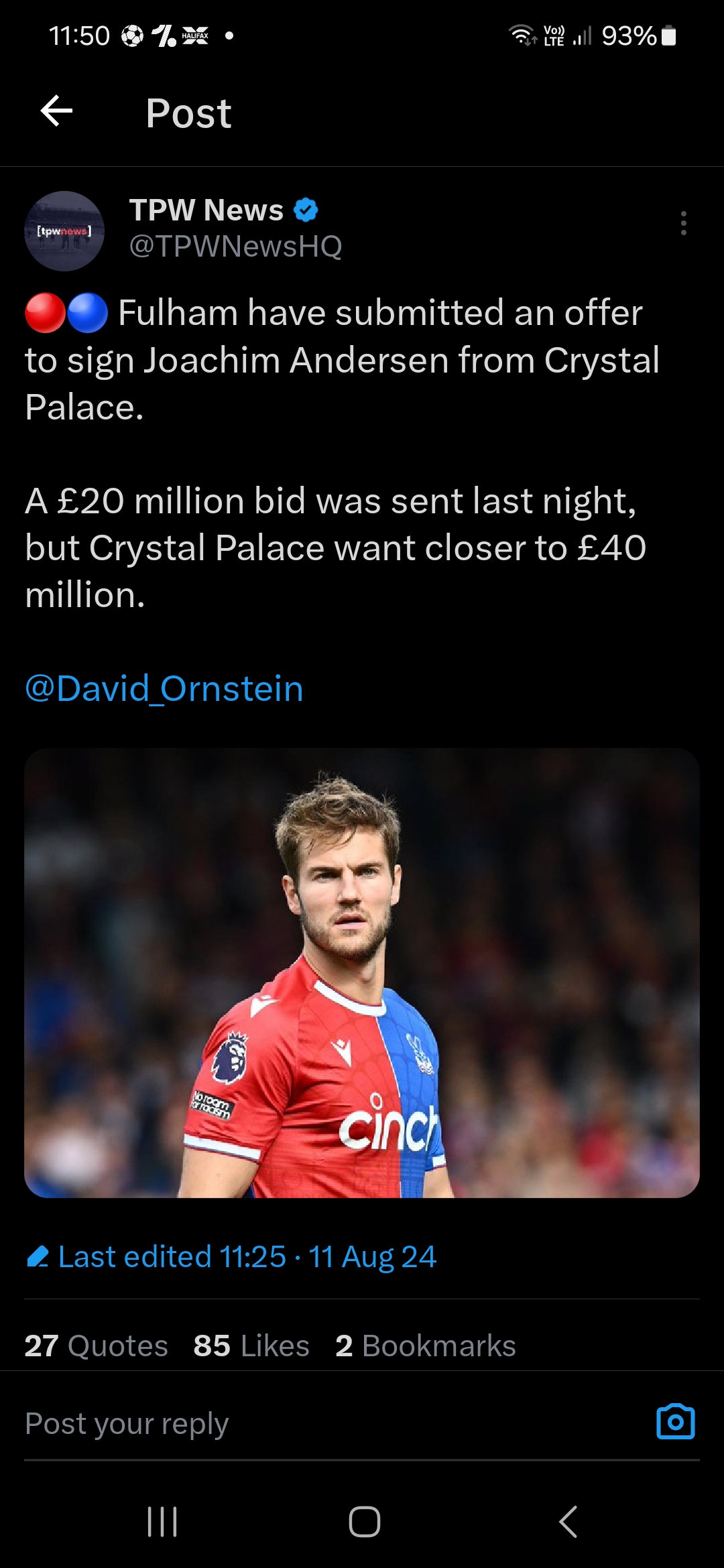View the 27 Quotes list
This screenshot has width=724, height=1568.
click(96, 1346)
